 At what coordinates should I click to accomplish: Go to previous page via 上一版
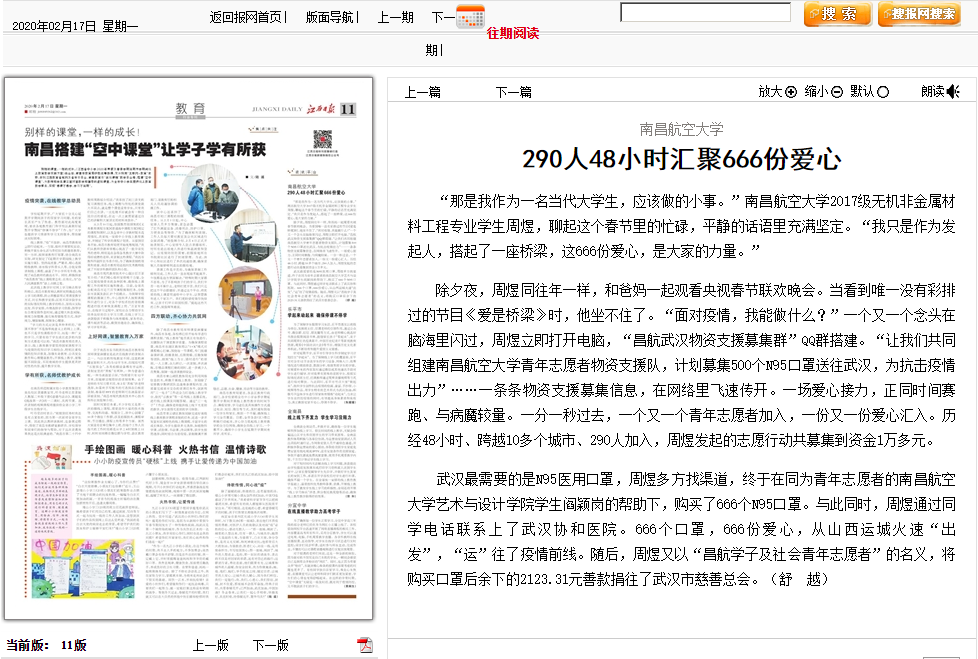(x=210, y=645)
